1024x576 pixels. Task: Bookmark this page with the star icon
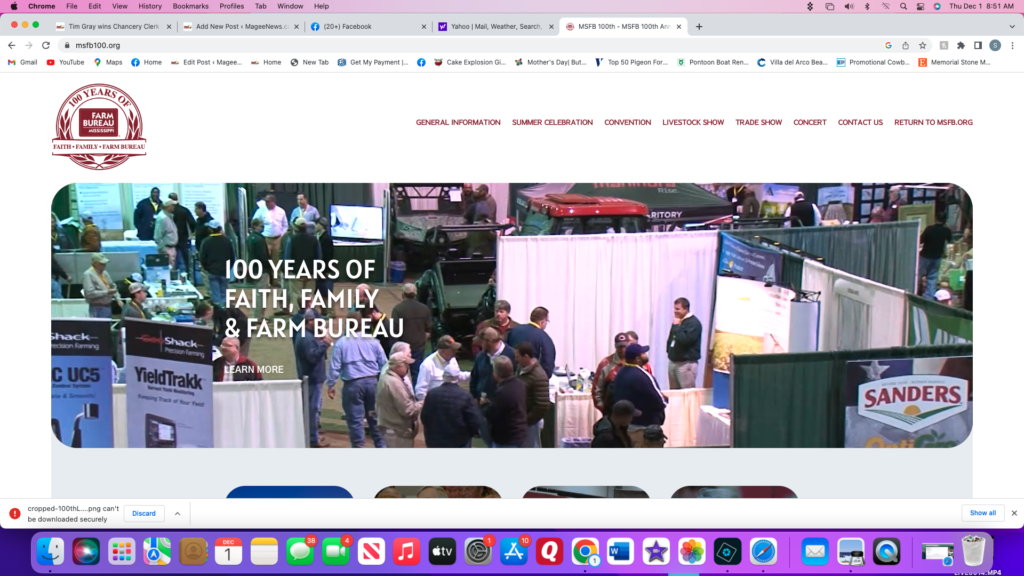coord(923,45)
